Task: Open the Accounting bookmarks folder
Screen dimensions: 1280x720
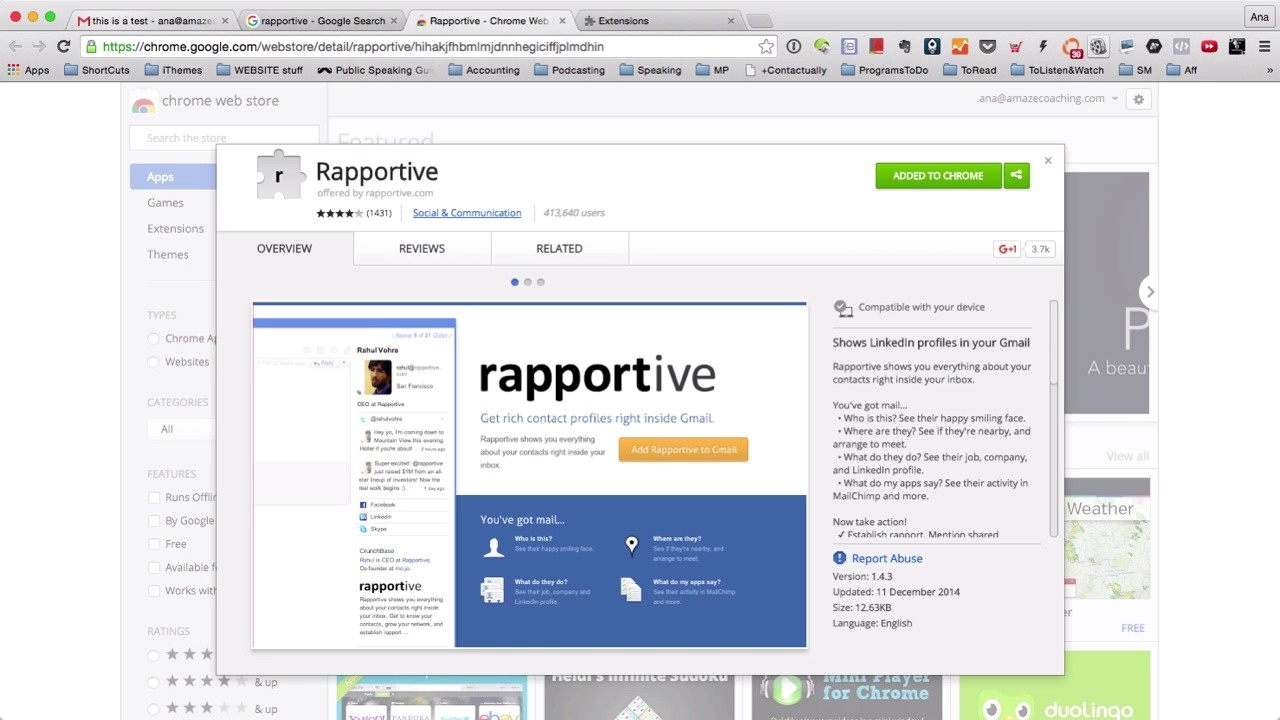Action: tap(483, 70)
